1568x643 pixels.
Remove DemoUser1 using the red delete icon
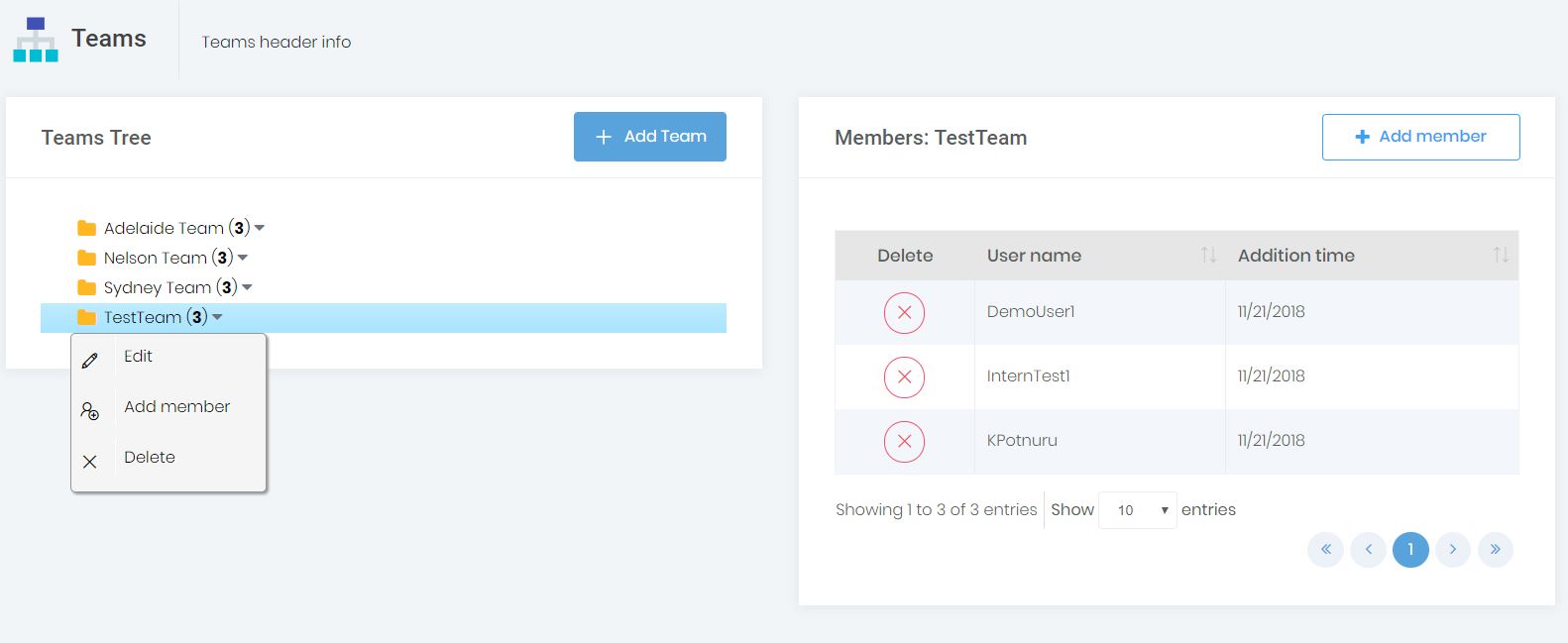[904, 312]
